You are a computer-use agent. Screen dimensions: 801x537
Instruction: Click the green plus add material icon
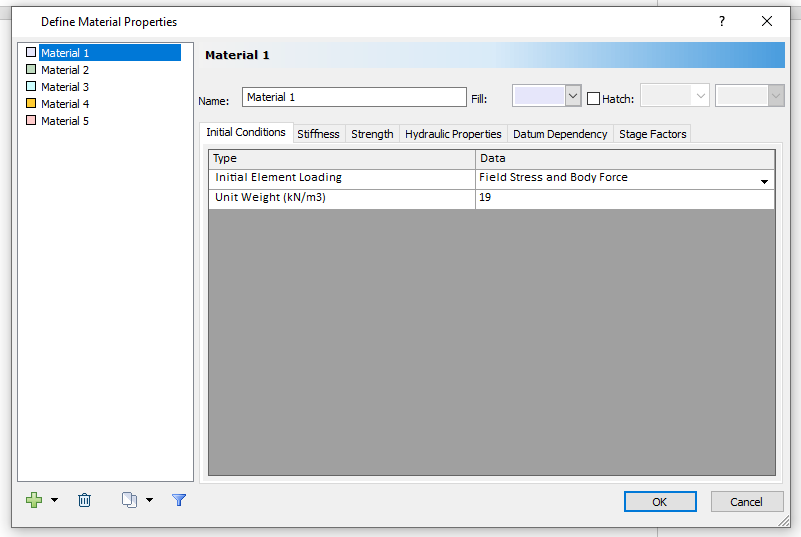coord(34,500)
